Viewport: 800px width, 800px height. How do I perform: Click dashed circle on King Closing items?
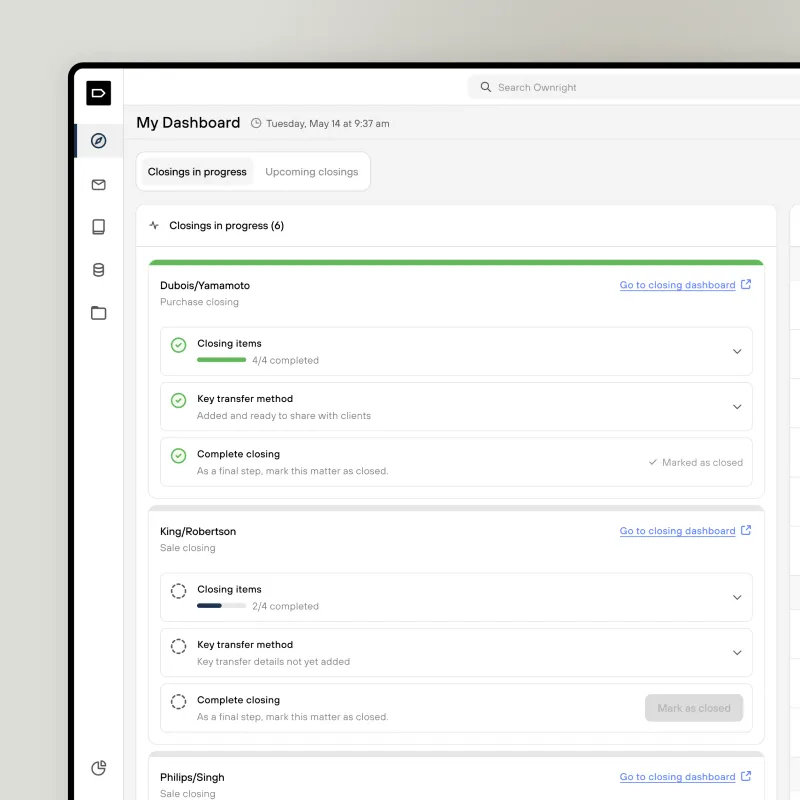point(179,591)
